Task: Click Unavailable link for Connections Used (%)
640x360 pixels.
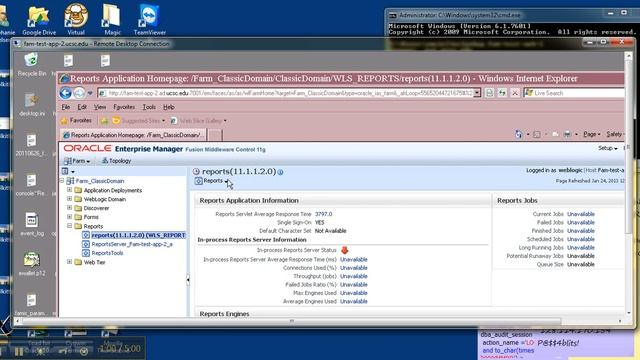Action: [353, 268]
